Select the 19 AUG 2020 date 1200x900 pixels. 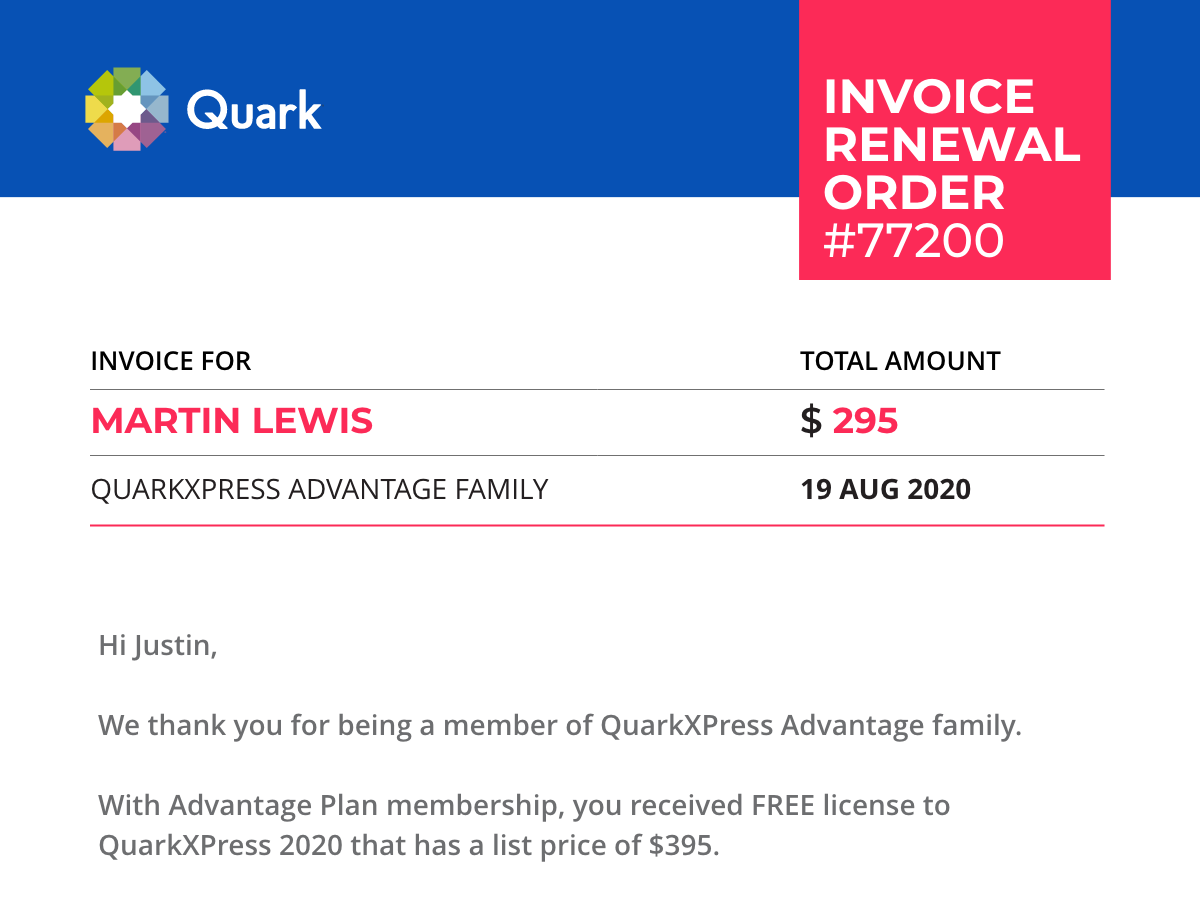click(885, 489)
